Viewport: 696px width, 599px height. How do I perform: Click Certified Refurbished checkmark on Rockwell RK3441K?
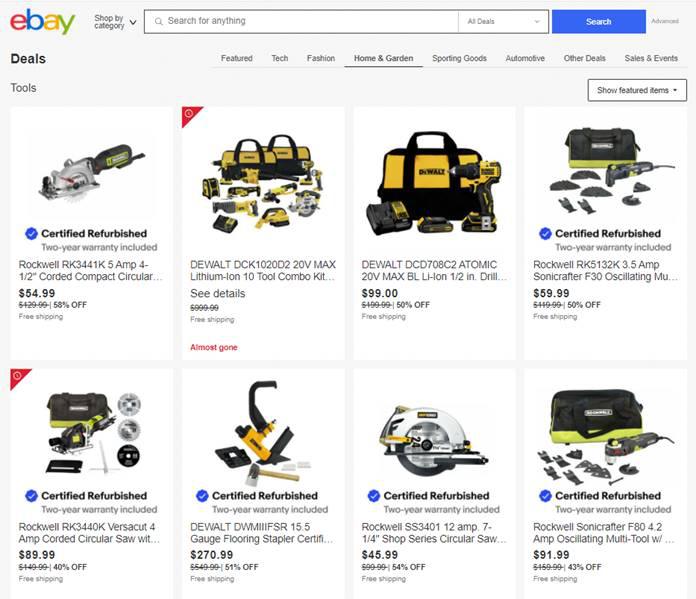coord(31,234)
